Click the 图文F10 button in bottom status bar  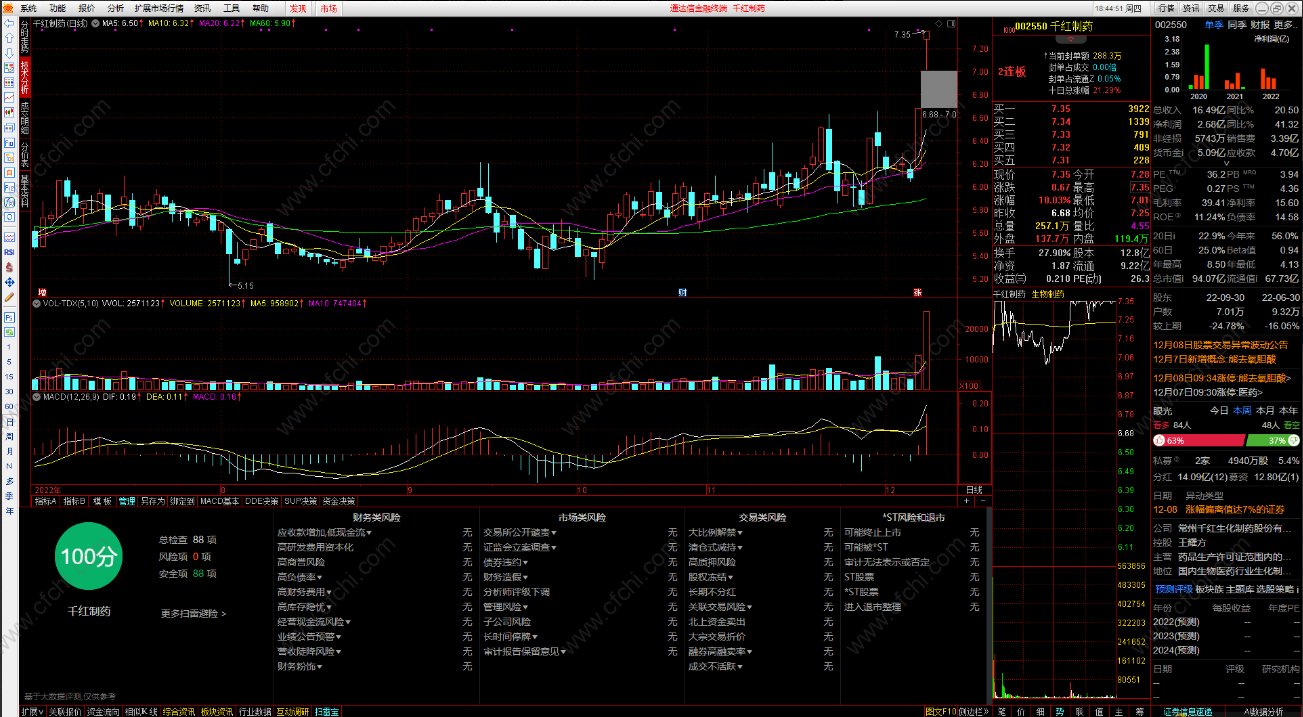tap(940, 711)
